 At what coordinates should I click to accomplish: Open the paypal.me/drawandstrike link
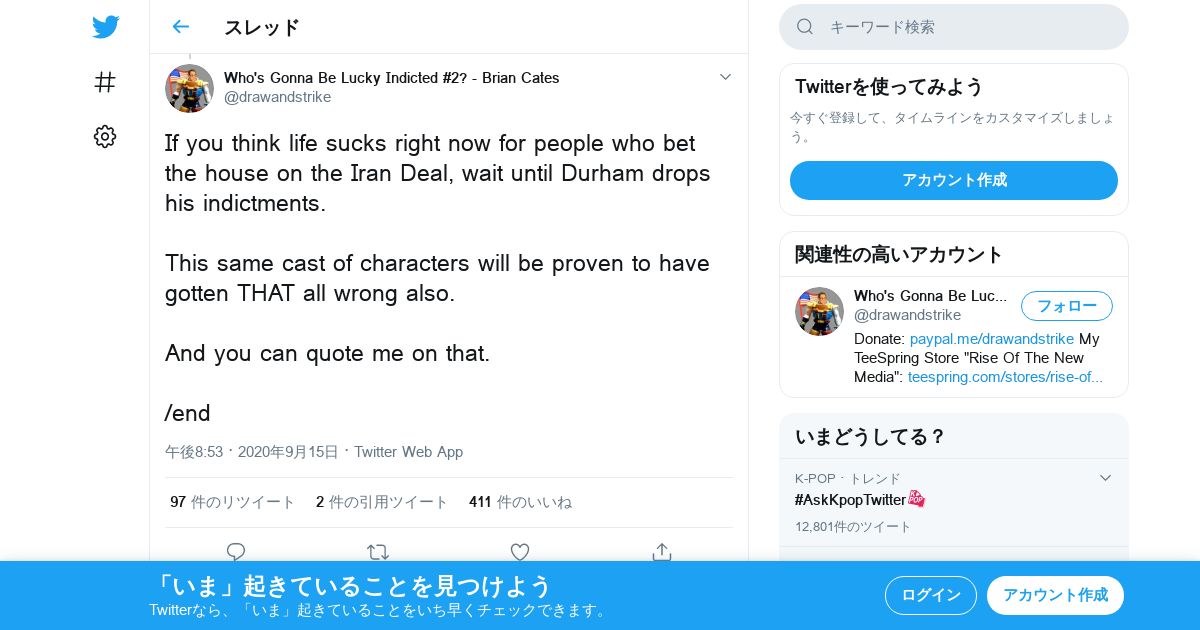992,339
